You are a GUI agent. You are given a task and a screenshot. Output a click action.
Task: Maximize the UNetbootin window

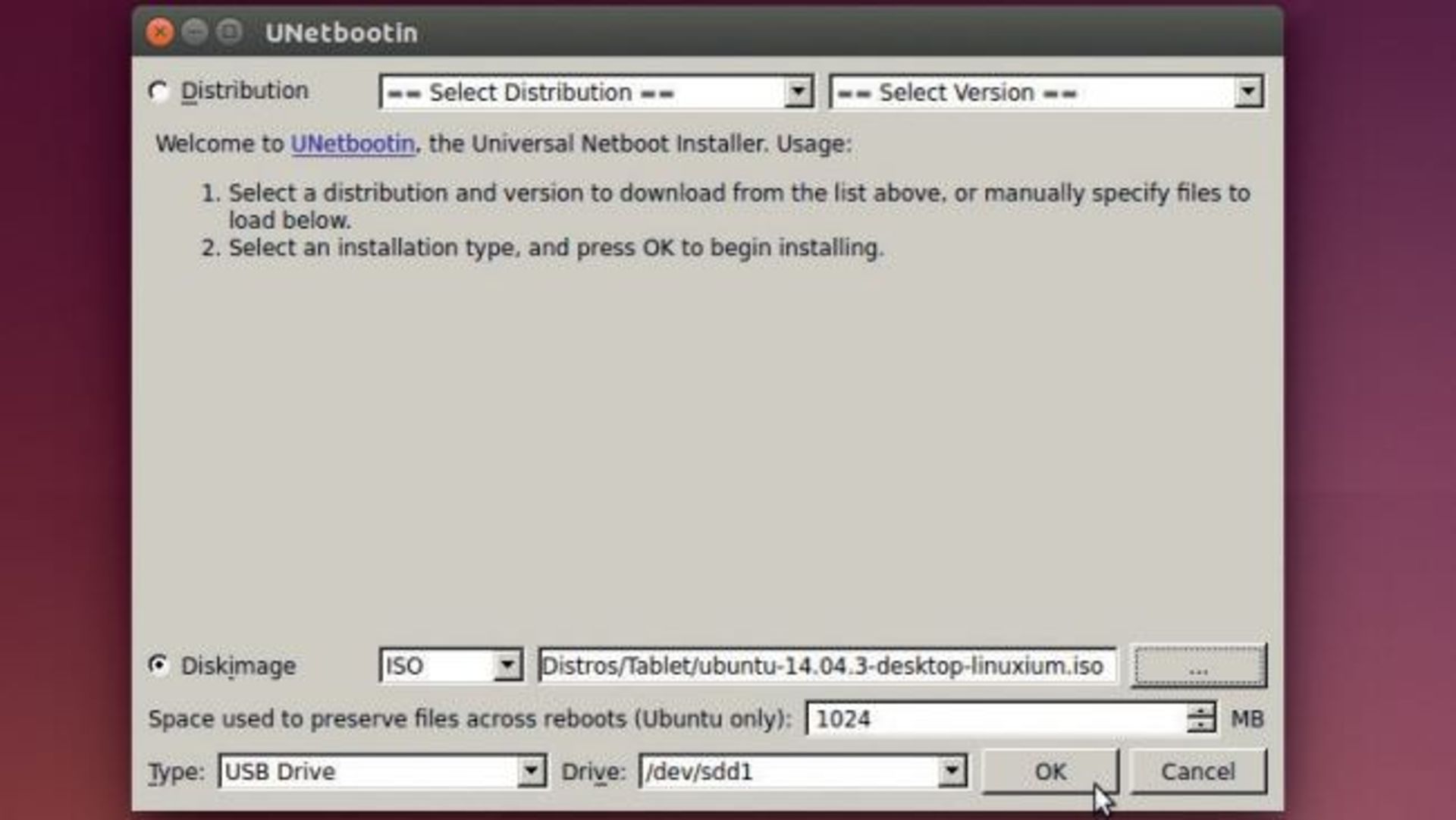pos(230,32)
